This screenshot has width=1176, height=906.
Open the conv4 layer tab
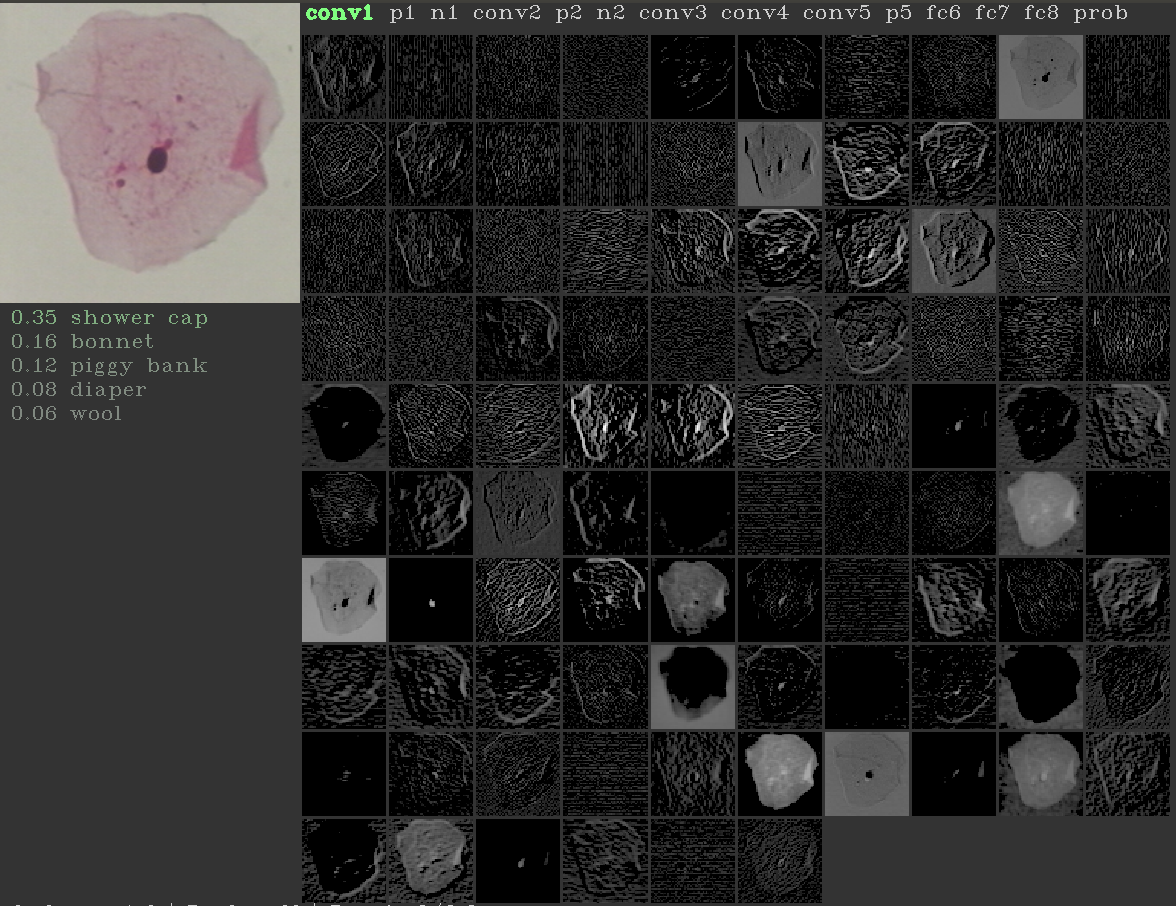pos(754,13)
